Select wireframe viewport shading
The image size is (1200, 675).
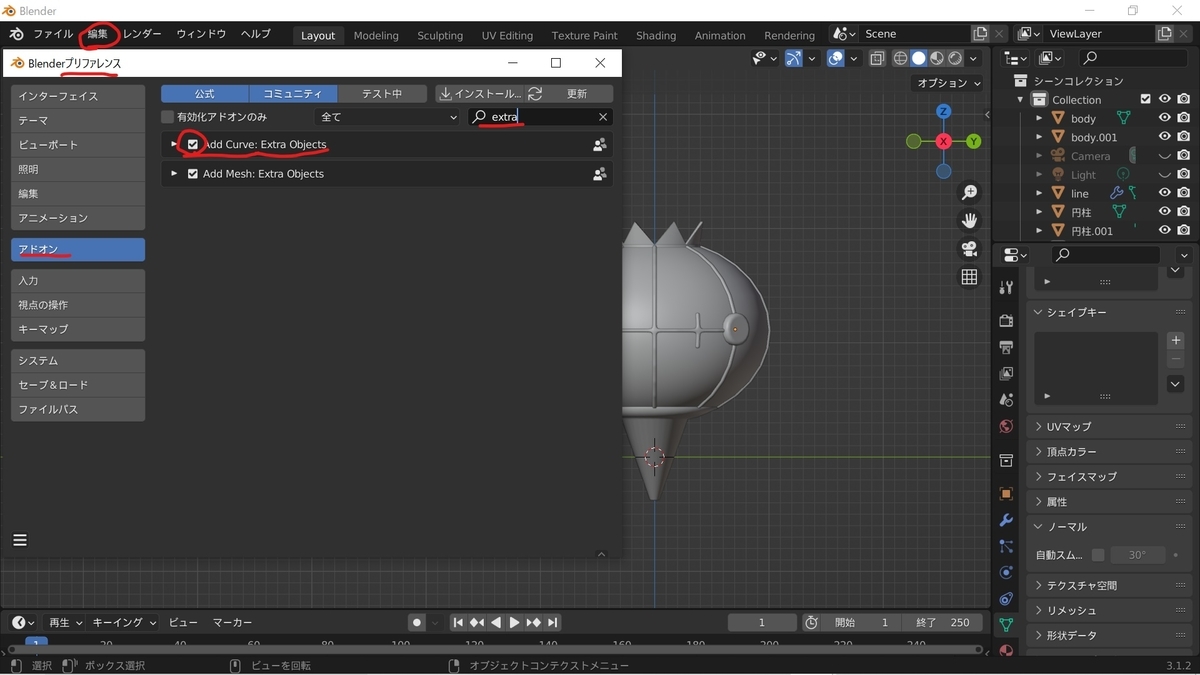[900, 58]
